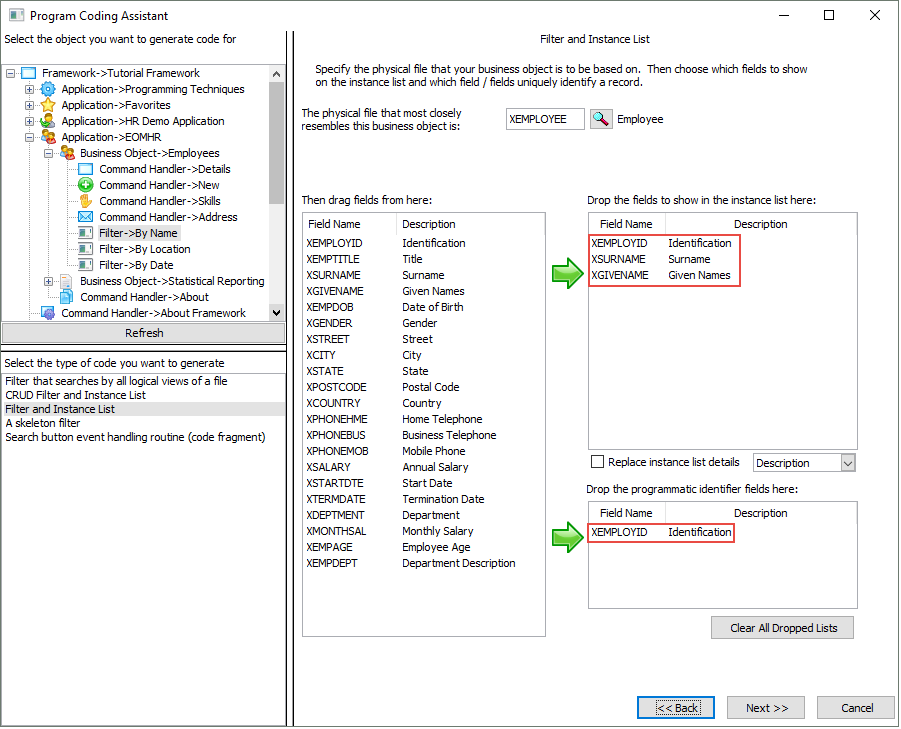Click the Employees business object icon
The height and width of the screenshot is (729, 901).
(x=67, y=153)
